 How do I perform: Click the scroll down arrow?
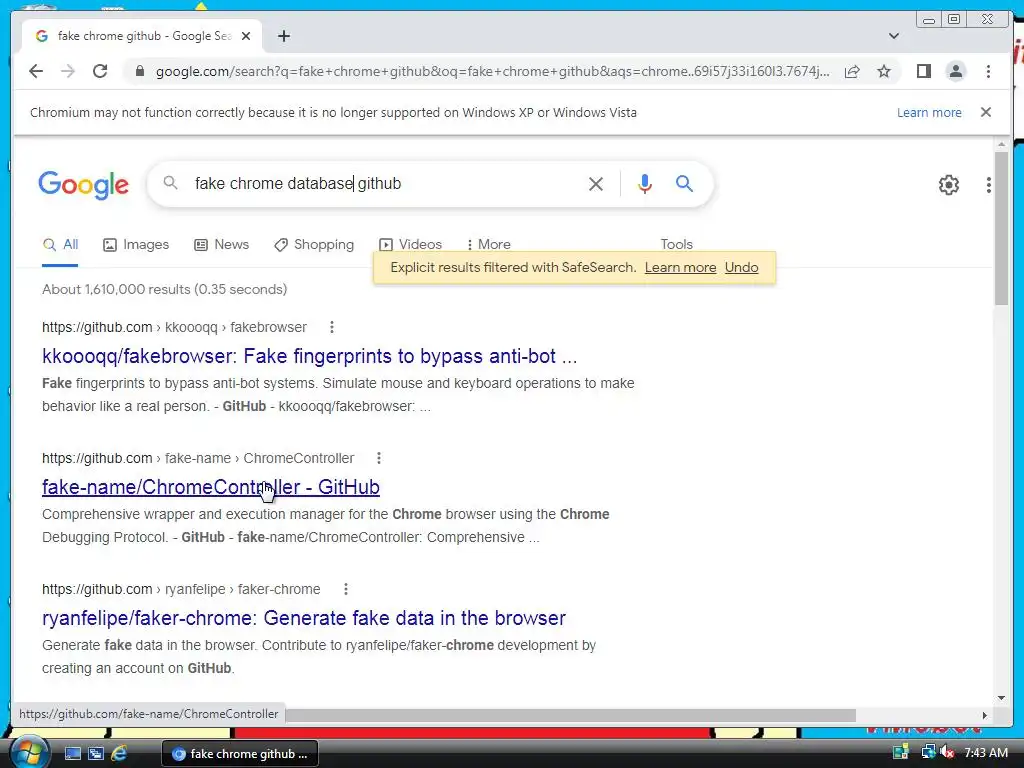1001,698
